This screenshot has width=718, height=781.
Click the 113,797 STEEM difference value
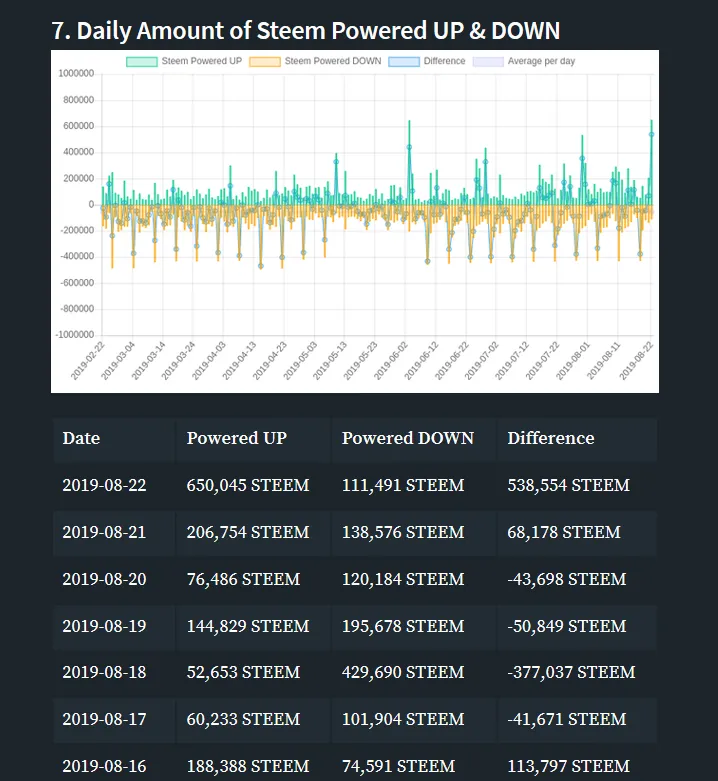[569, 766]
